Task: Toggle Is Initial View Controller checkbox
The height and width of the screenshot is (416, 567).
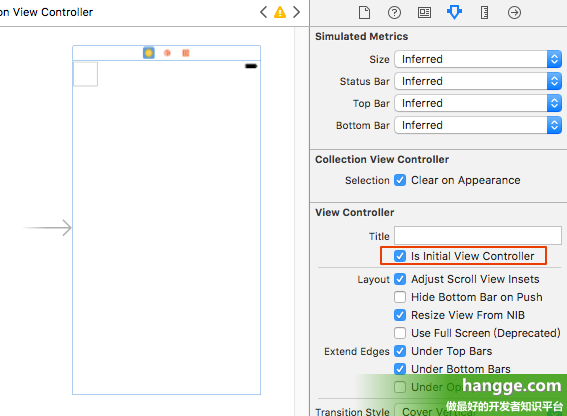Action: point(400,256)
